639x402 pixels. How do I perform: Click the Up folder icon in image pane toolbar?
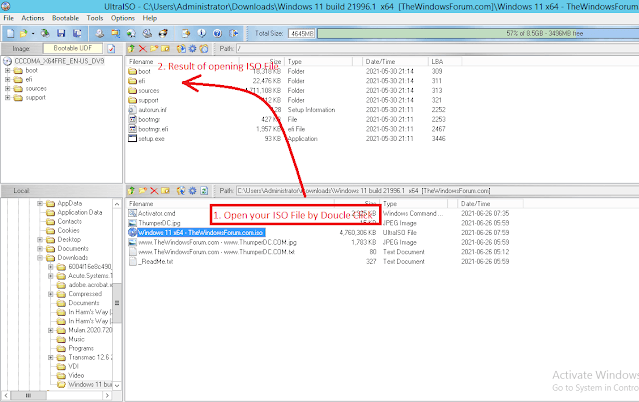(131, 49)
